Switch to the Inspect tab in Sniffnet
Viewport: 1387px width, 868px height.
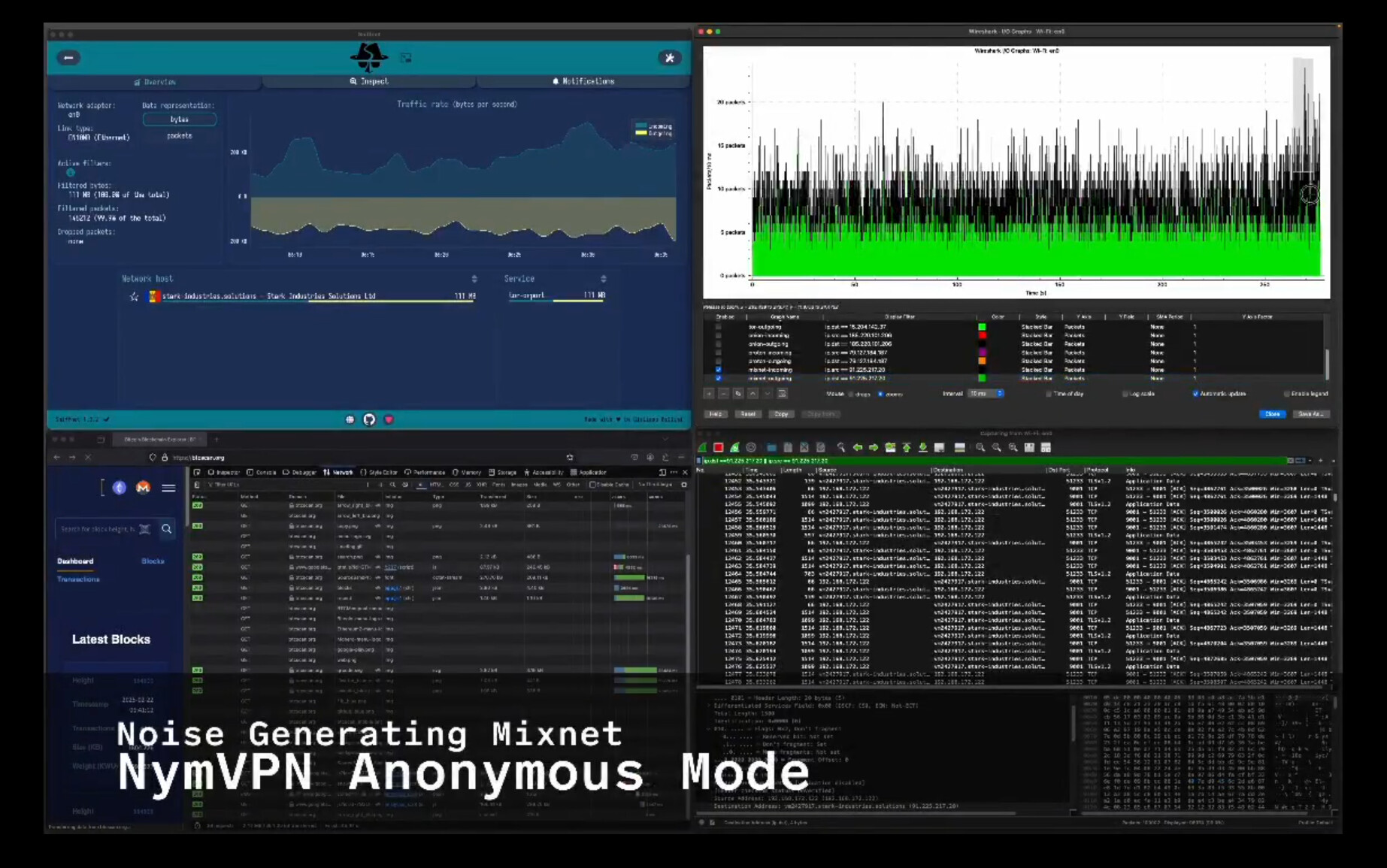pos(369,81)
